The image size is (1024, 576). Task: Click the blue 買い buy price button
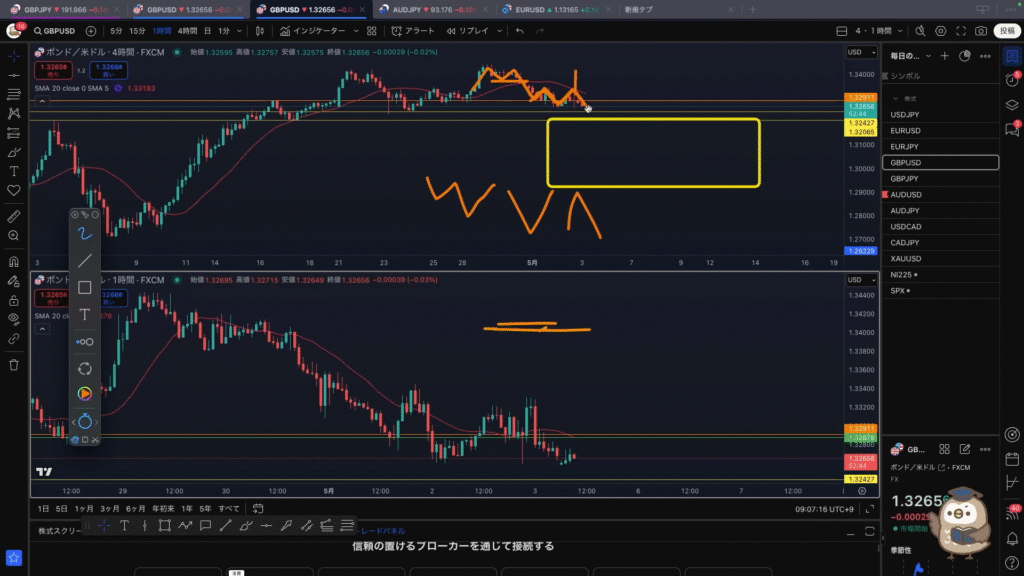[x=108, y=70]
